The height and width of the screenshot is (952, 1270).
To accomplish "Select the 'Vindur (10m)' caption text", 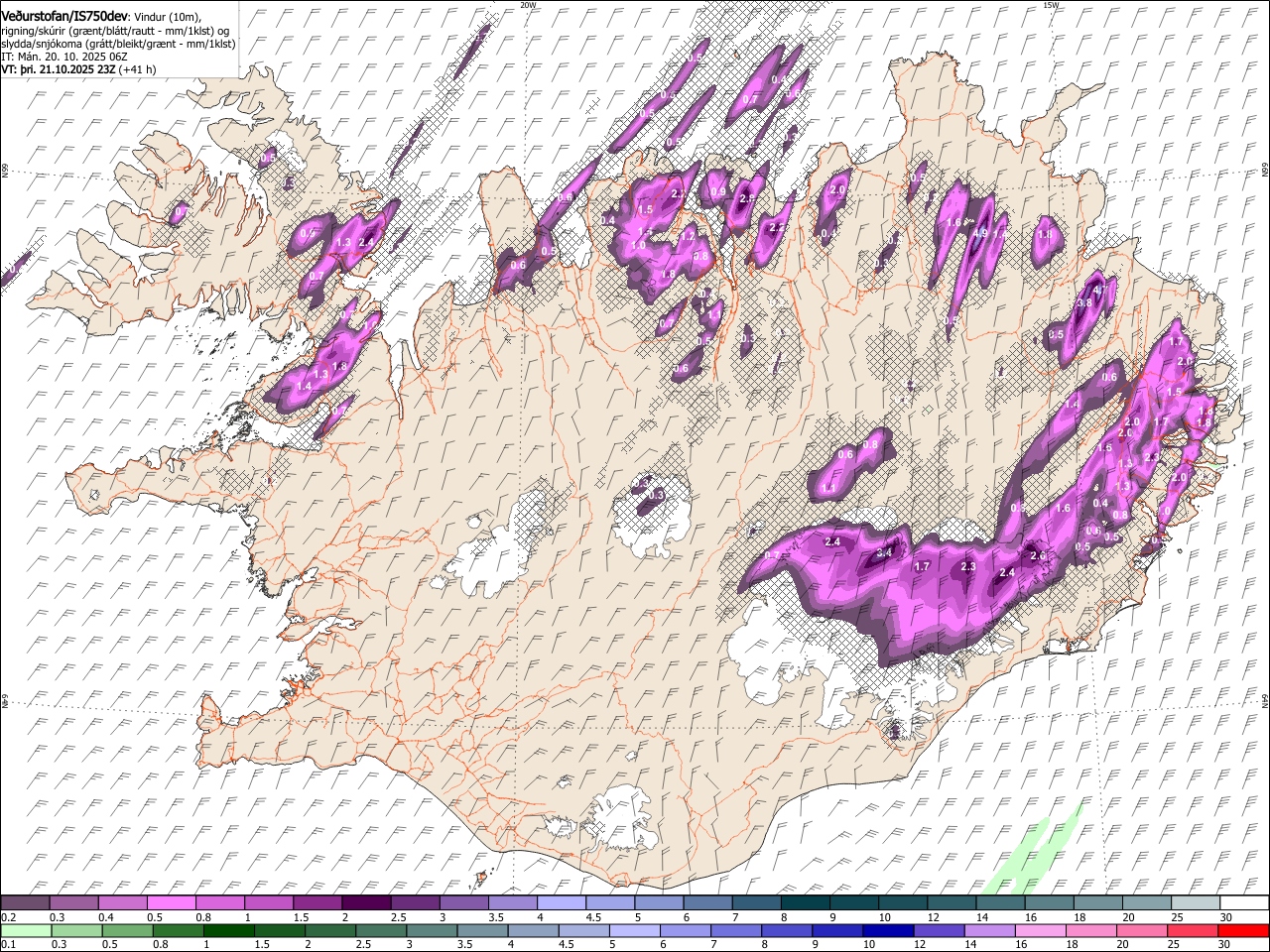I will pyautogui.click(x=166, y=17).
